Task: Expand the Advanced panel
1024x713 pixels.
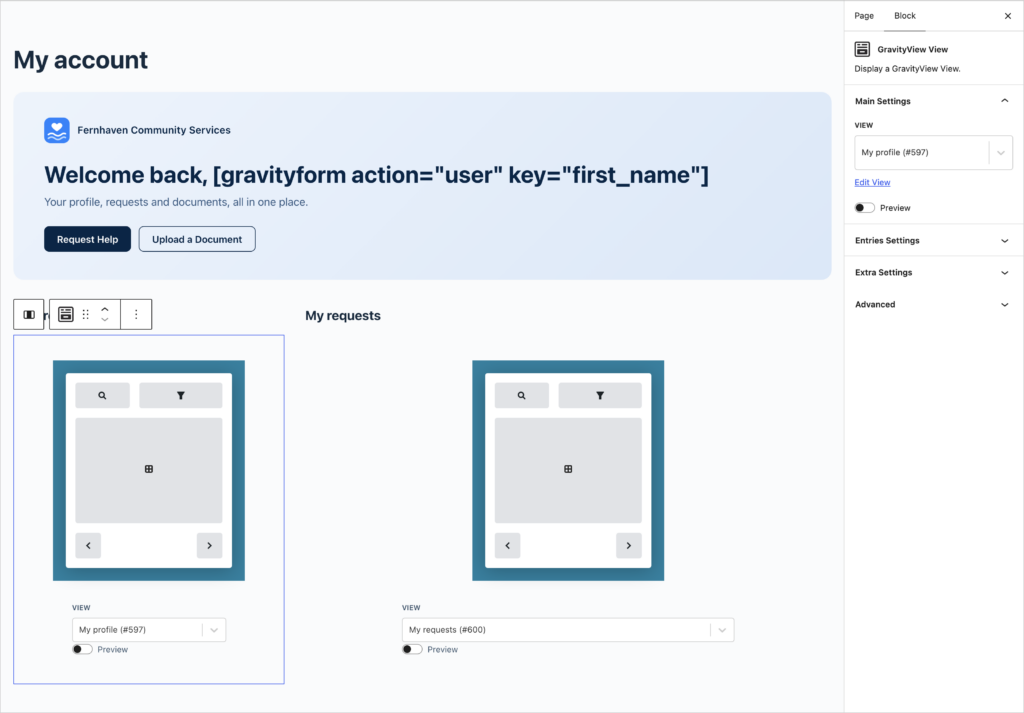Action: point(933,304)
